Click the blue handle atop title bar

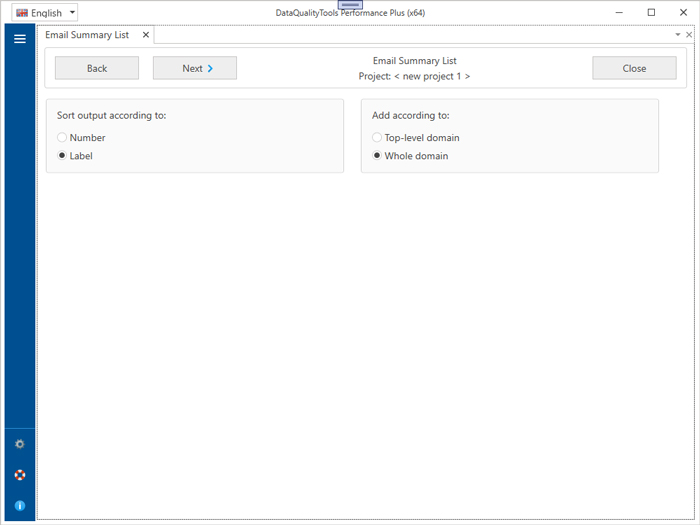pos(350,5)
